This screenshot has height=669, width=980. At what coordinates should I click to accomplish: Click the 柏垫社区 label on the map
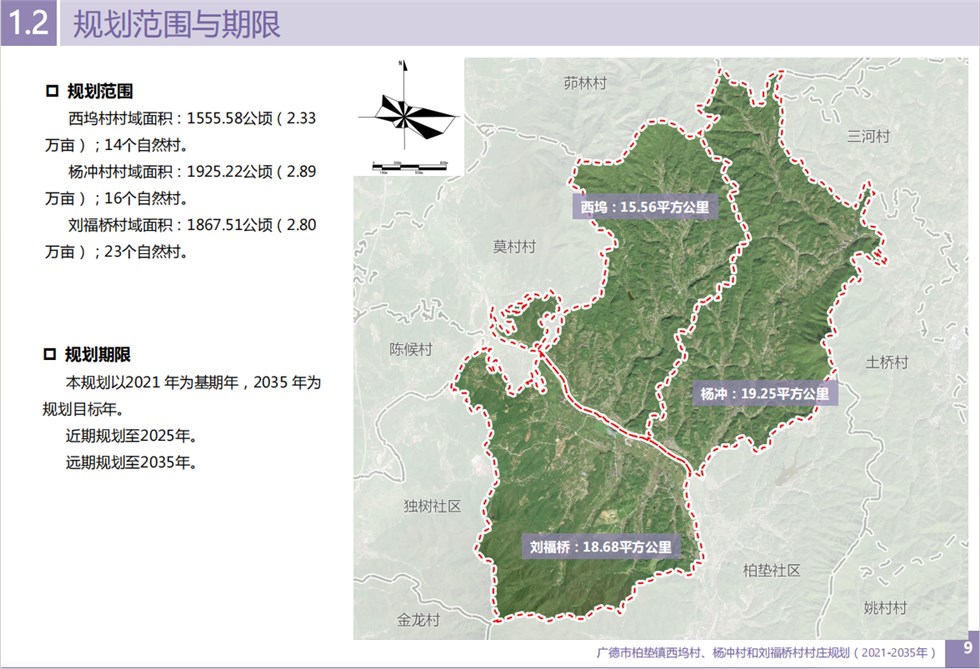[x=772, y=570]
